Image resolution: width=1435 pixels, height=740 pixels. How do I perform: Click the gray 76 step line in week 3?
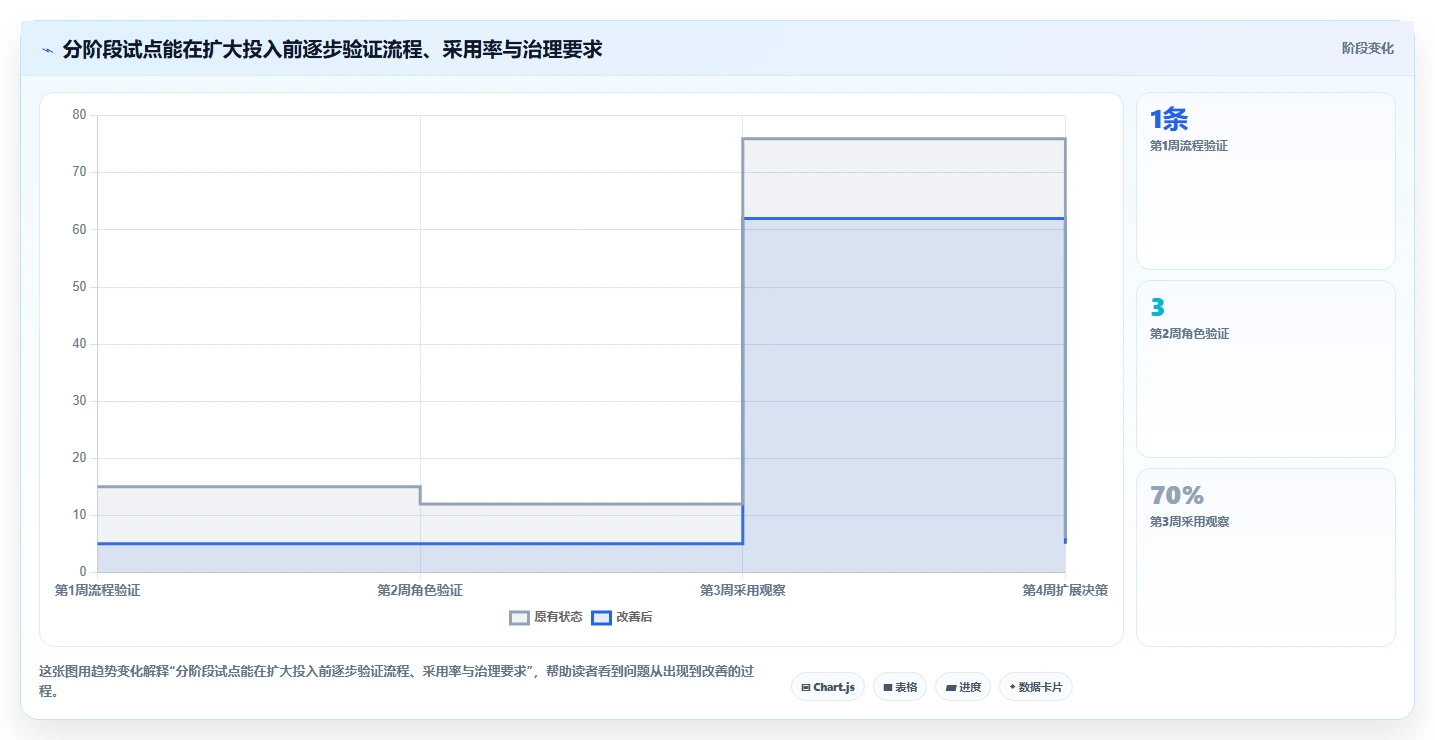pyautogui.click(x=904, y=139)
